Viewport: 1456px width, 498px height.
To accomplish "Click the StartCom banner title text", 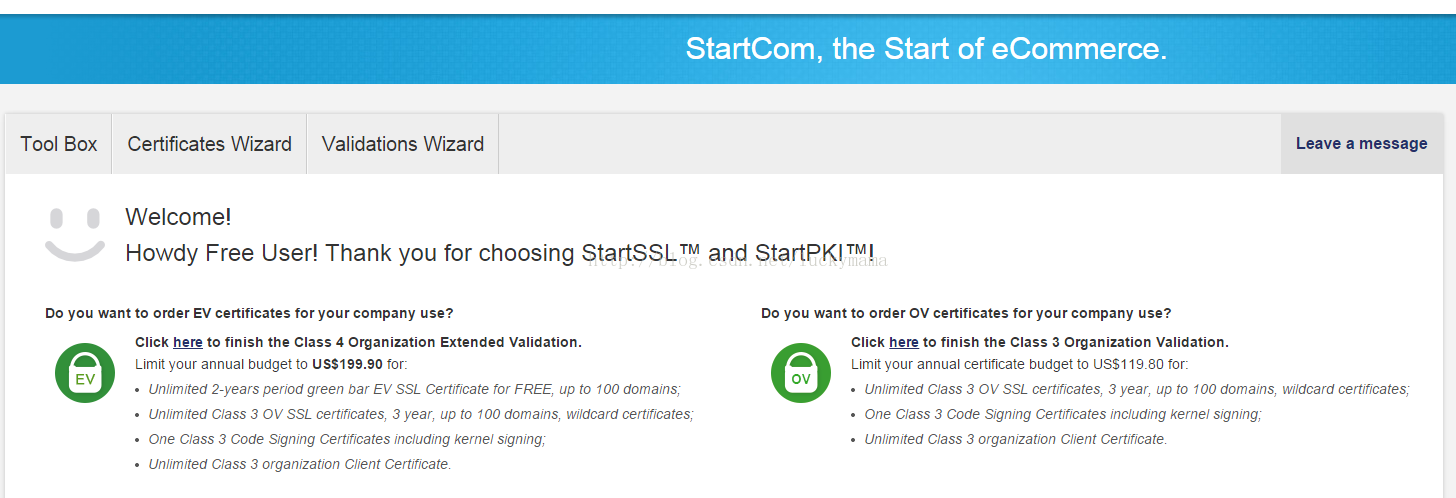I will pyautogui.click(x=926, y=48).
